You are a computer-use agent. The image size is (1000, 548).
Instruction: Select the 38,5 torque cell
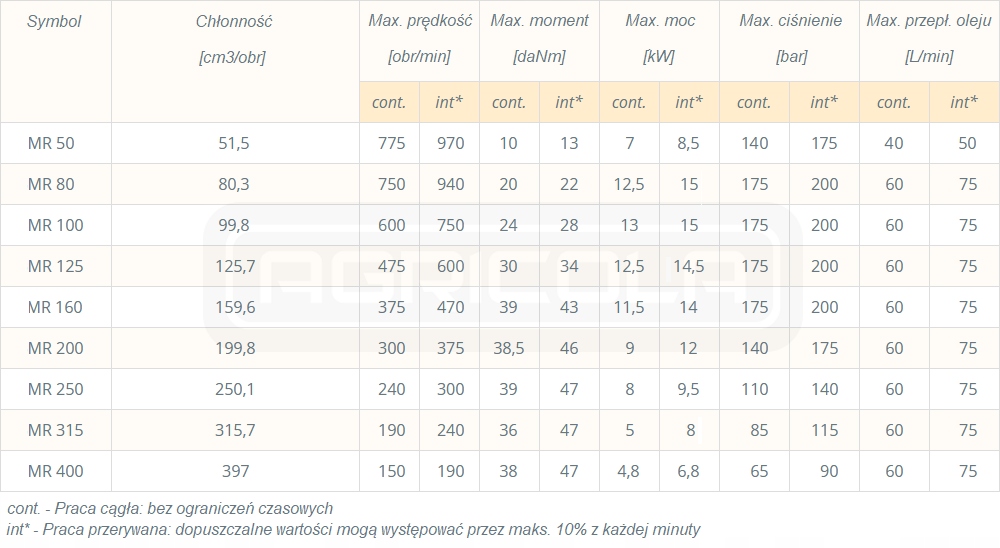pos(509,348)
